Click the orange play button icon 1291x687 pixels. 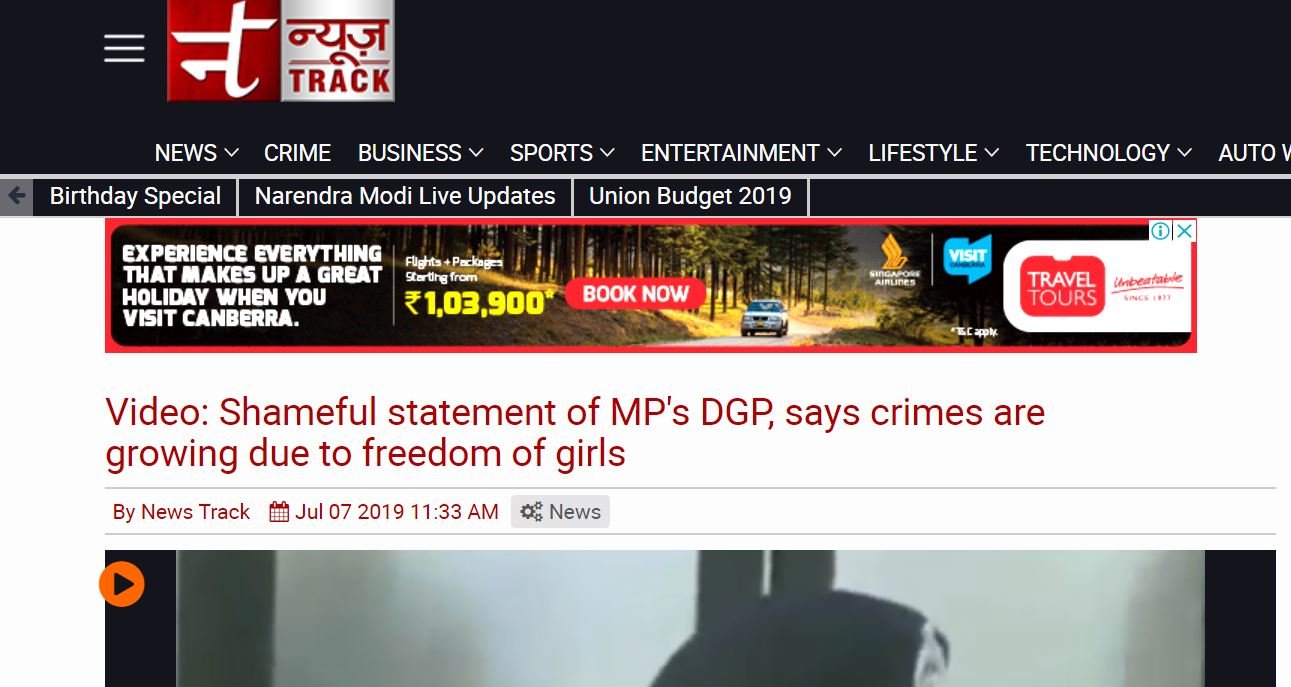coord(122,584)
